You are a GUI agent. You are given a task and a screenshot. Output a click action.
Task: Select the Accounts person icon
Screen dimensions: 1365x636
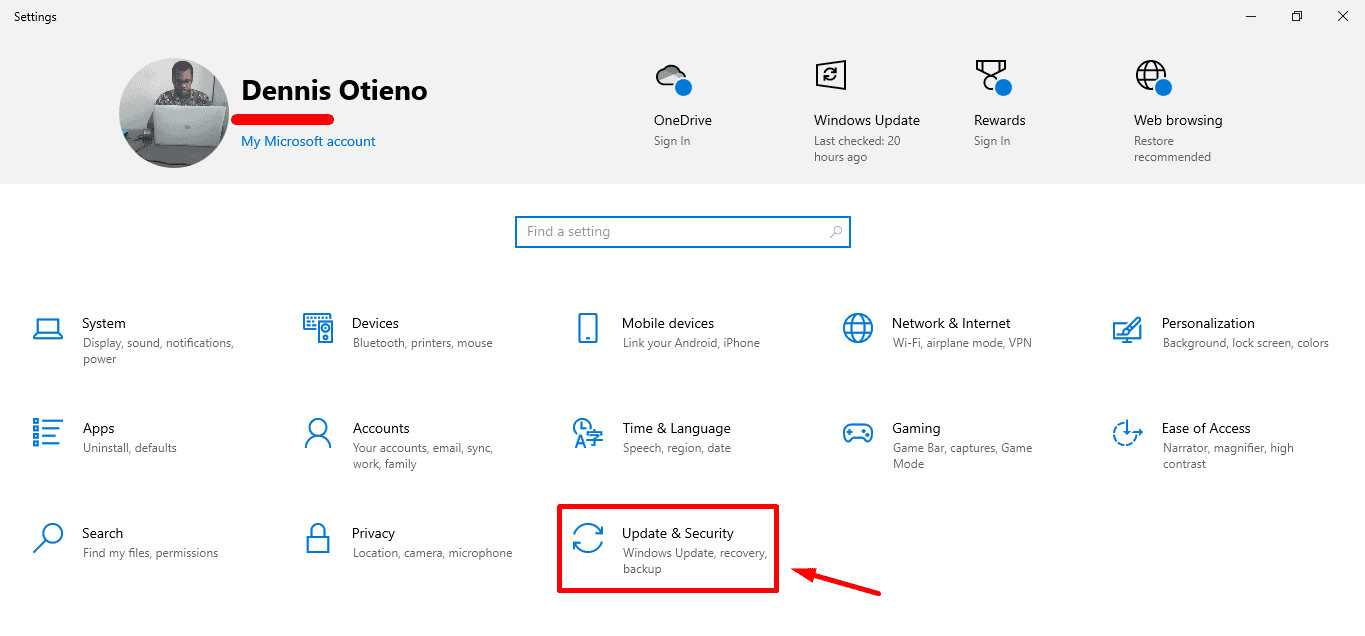pyautogui.click(x=317, y=433)
